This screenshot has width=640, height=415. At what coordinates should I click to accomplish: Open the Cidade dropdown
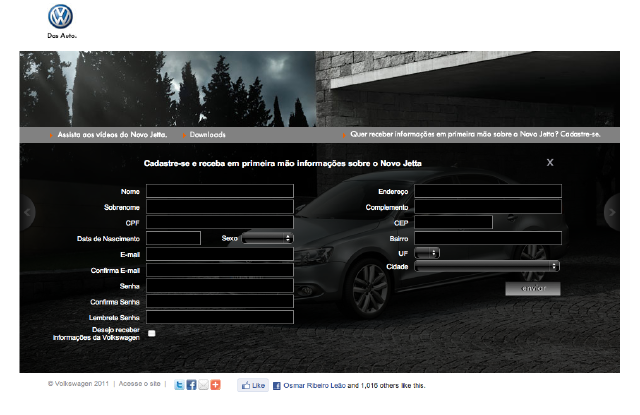pyautogui.click(x=487, y=266)
